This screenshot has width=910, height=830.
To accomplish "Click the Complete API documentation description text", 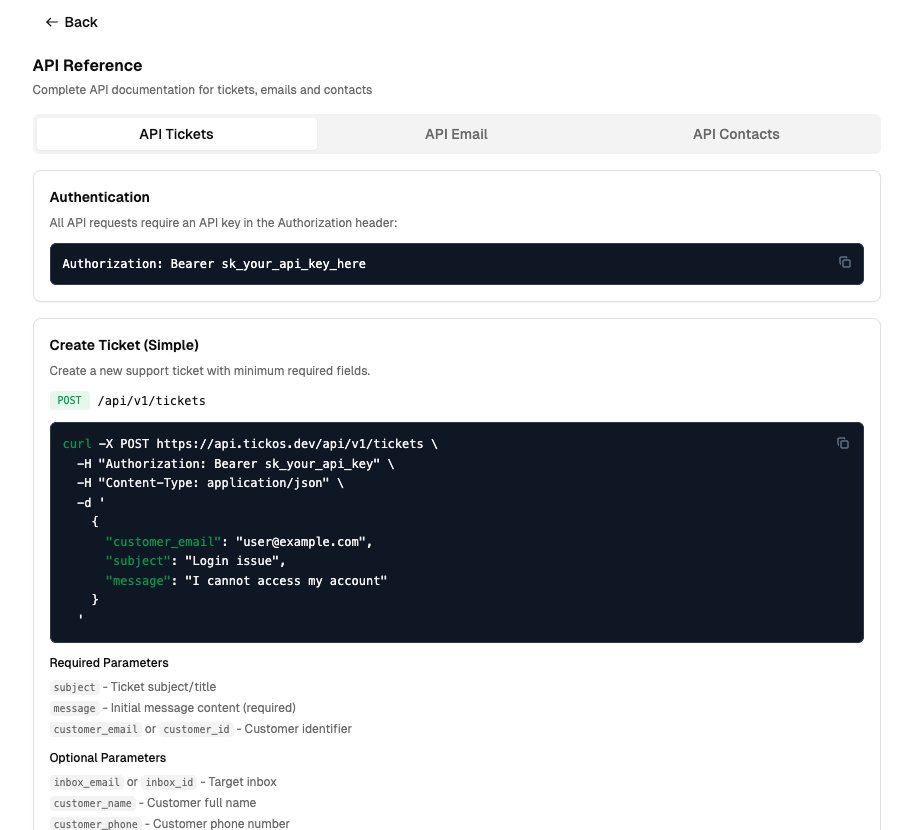I will 202,90.
